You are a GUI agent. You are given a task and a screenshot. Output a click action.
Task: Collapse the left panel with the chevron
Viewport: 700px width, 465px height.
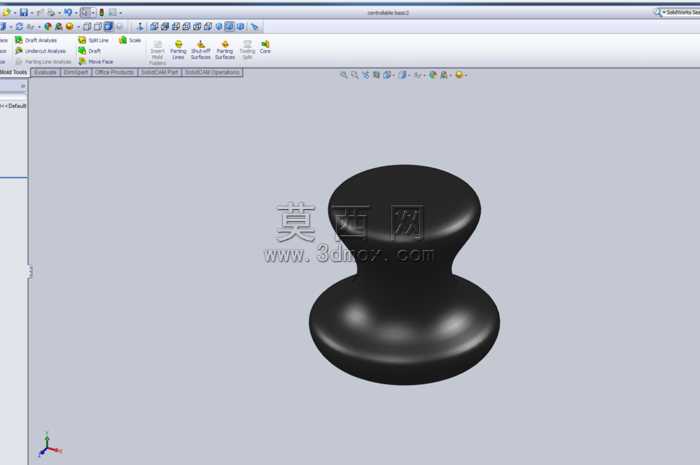[x=23, y=86]
